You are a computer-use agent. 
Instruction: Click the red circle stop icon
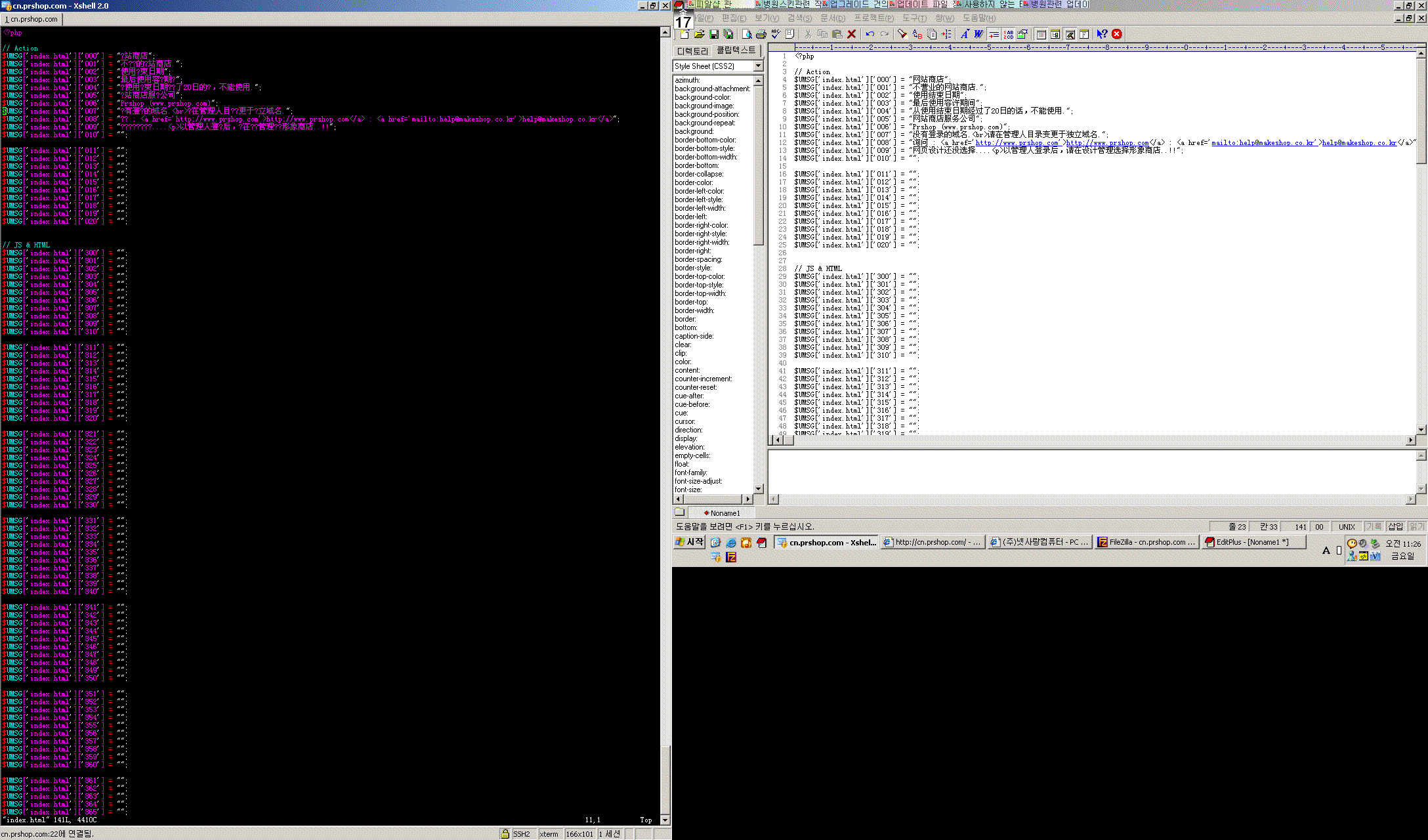[x=1117, y=34]
